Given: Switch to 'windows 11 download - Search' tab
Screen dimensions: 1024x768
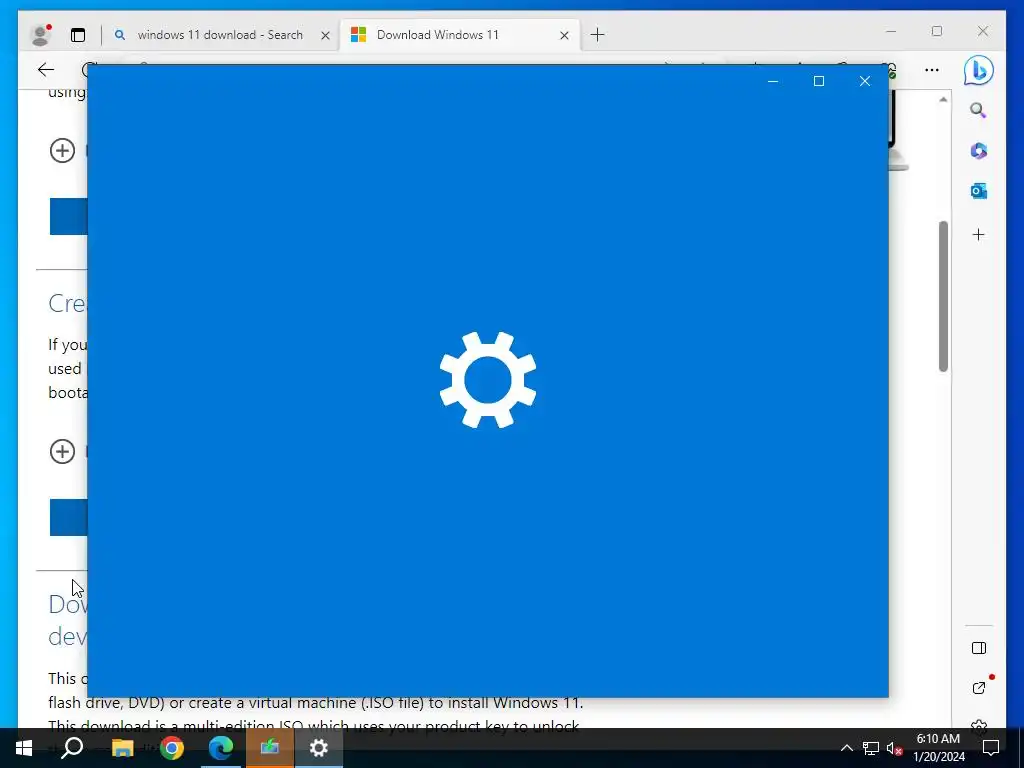Looking at the screenshot, I should (x=220, y=35).
